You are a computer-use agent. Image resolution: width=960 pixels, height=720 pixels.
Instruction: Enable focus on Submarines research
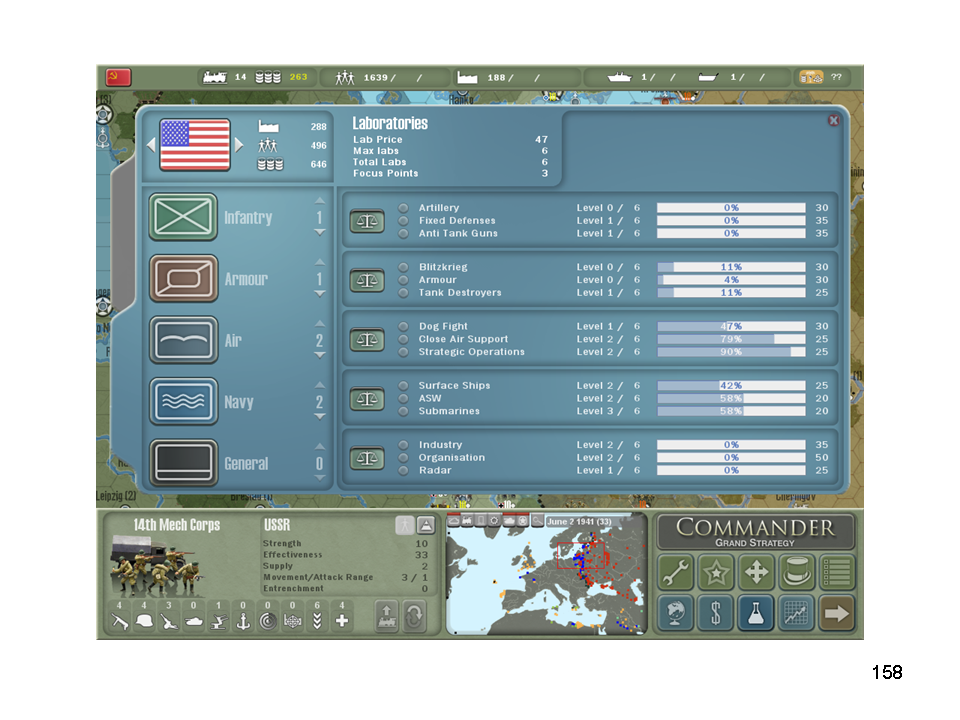[x=403, y=411]
